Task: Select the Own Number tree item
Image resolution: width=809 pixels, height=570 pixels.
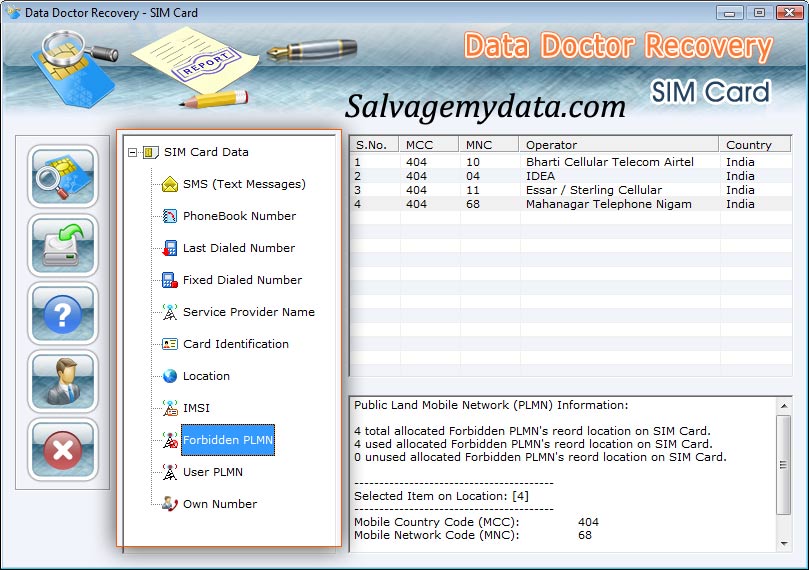Action: click(x=220, y=504)
